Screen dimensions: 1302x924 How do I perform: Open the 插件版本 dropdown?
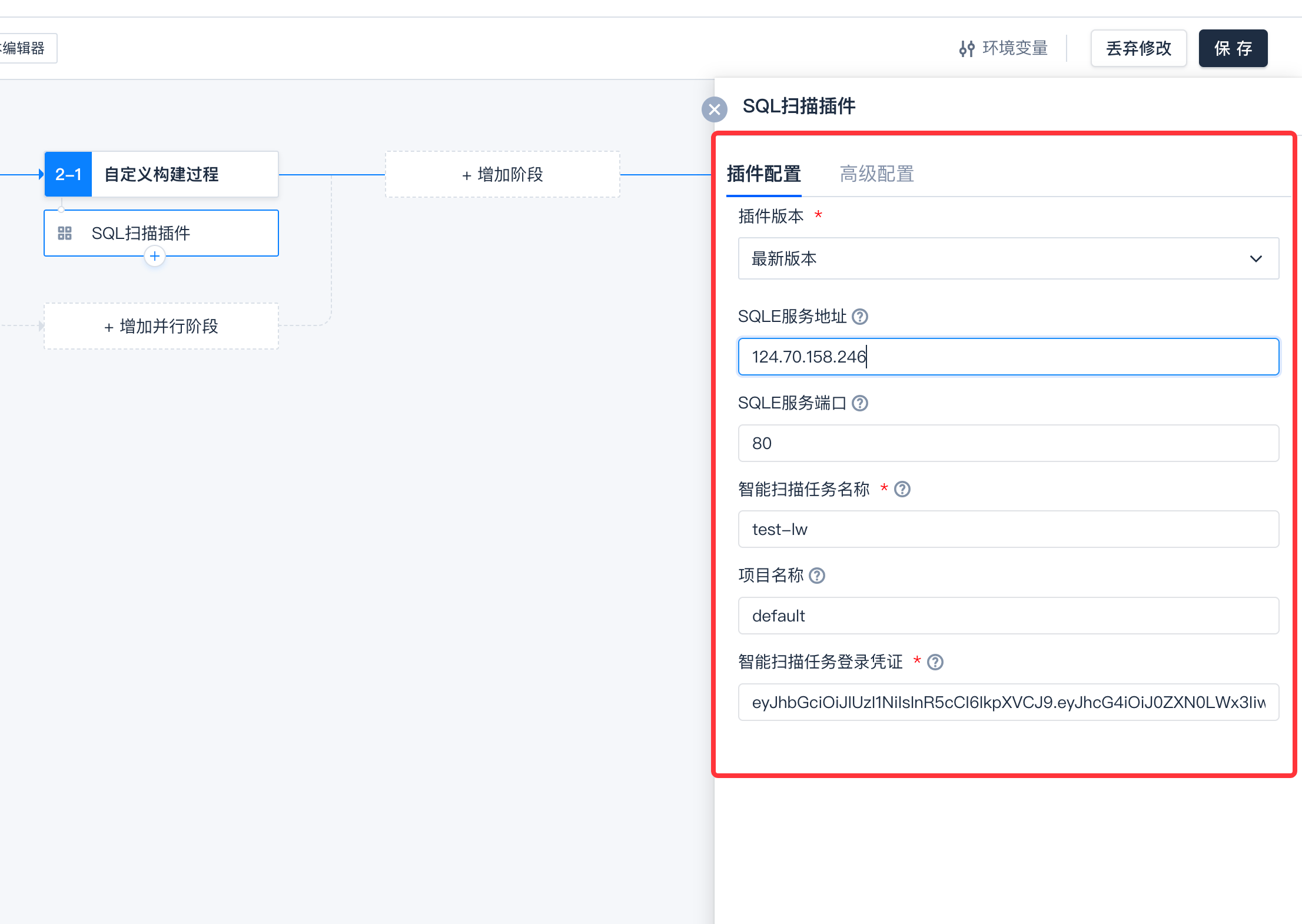coord(1008,258)
